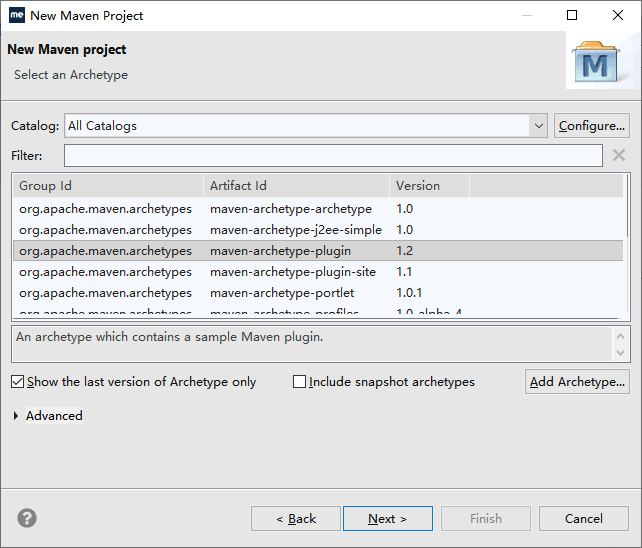
Task: Maximize the New Maven Project window
Action: [572, 15]
